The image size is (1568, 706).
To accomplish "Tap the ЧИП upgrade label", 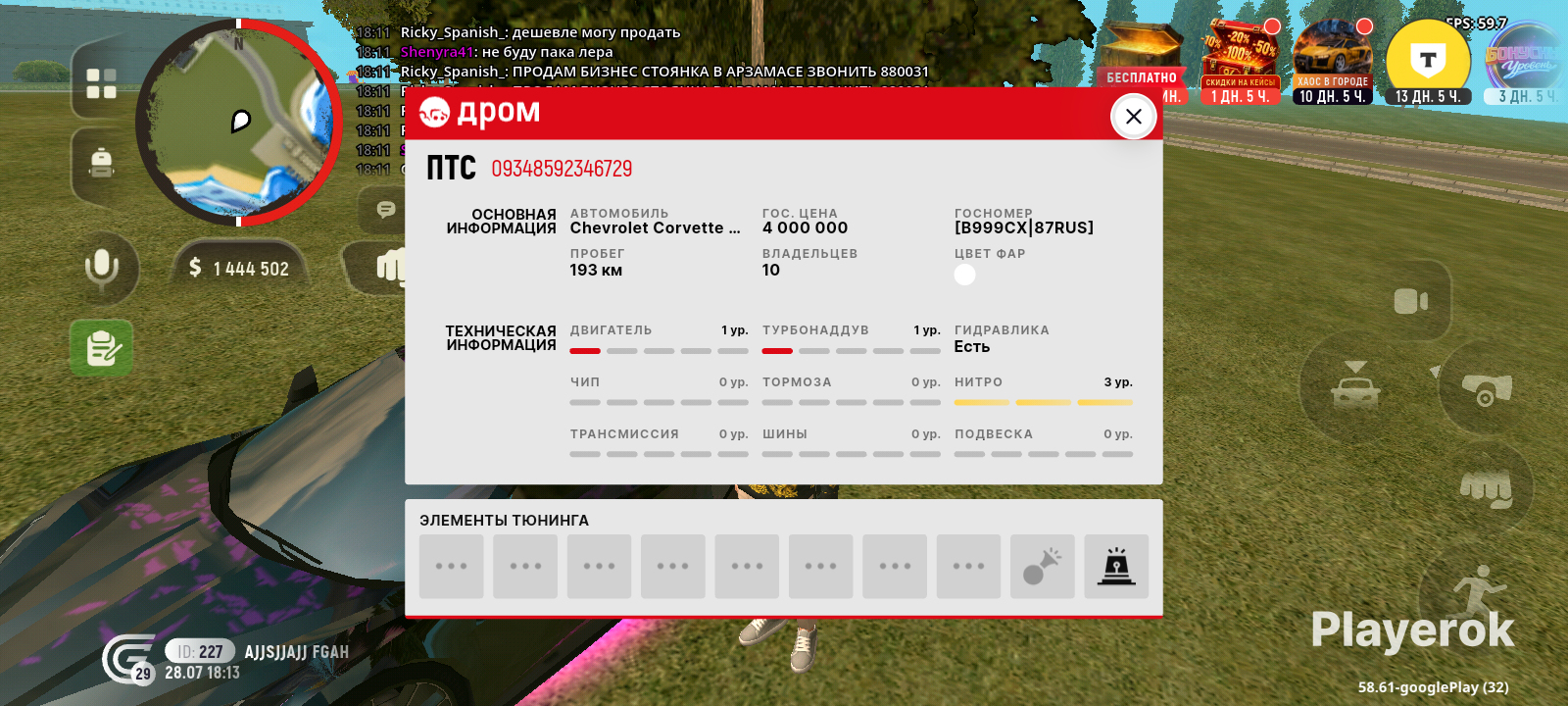I will [585, 382].
